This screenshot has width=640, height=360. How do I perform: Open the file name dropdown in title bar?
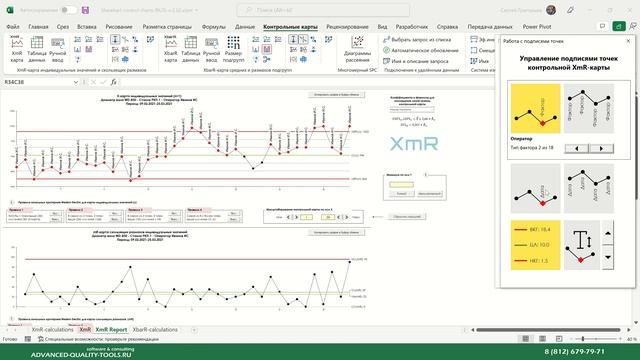coord(196,10)
